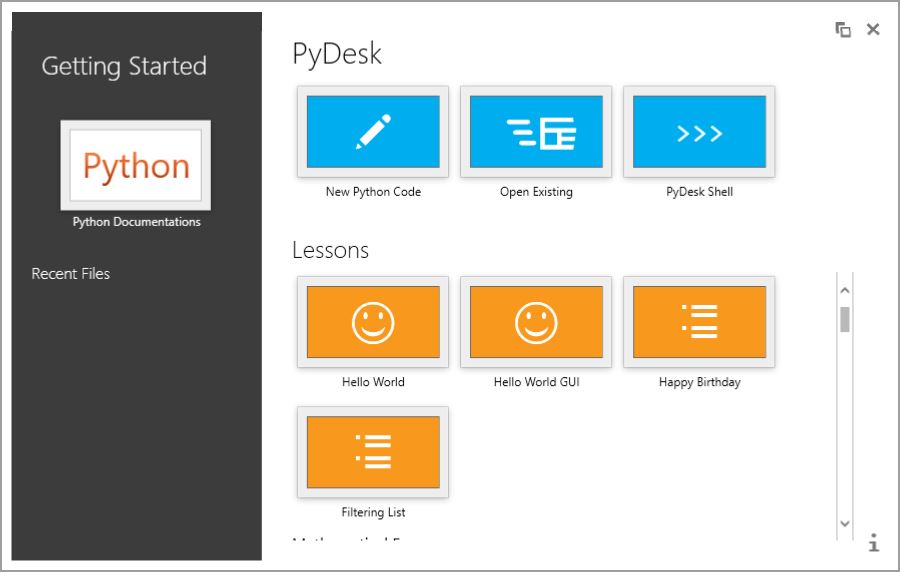This screenshot has height=572, width=900.
Task: Open the Hello World lesson tile
Action: coord(373,322)
